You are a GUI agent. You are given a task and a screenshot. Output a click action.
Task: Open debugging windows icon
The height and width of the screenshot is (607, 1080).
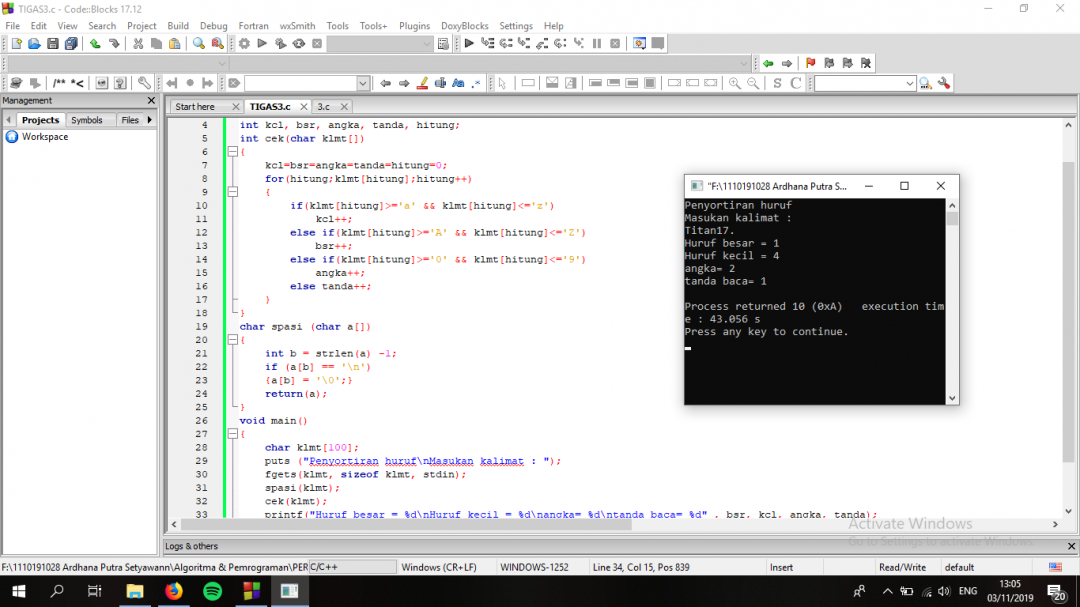coord(639,43)
